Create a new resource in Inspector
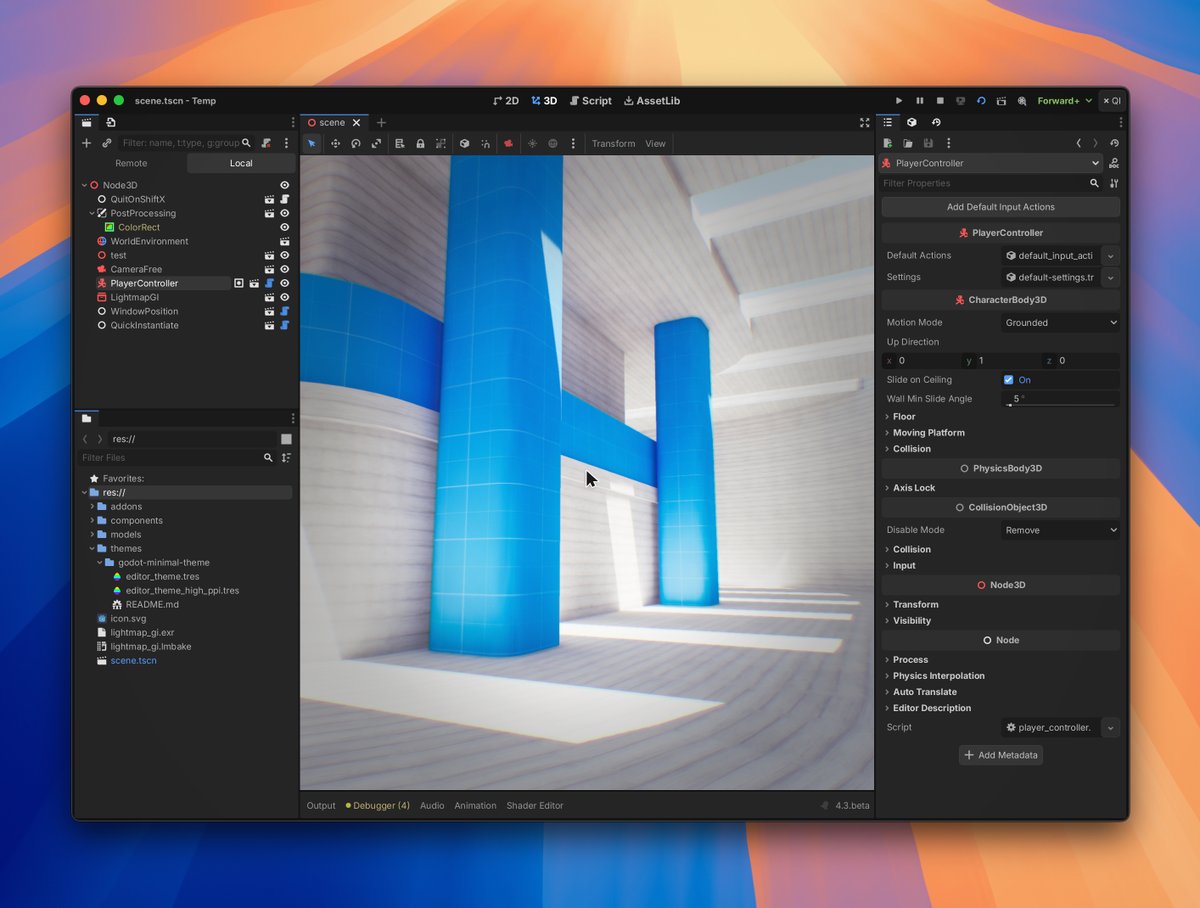This screenshot has width=1200, height=908. [888, 144]
